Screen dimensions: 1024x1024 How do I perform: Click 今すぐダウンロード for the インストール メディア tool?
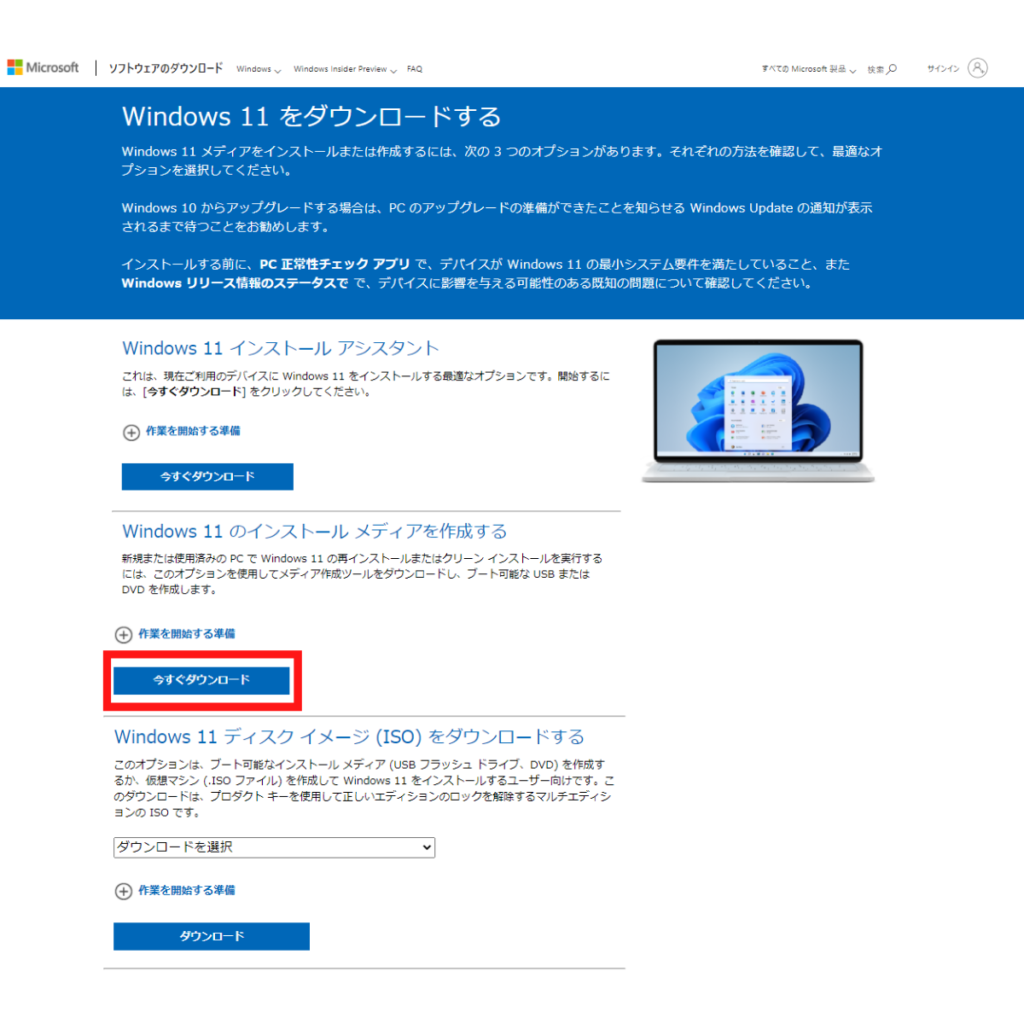click(x=201, y=680)
